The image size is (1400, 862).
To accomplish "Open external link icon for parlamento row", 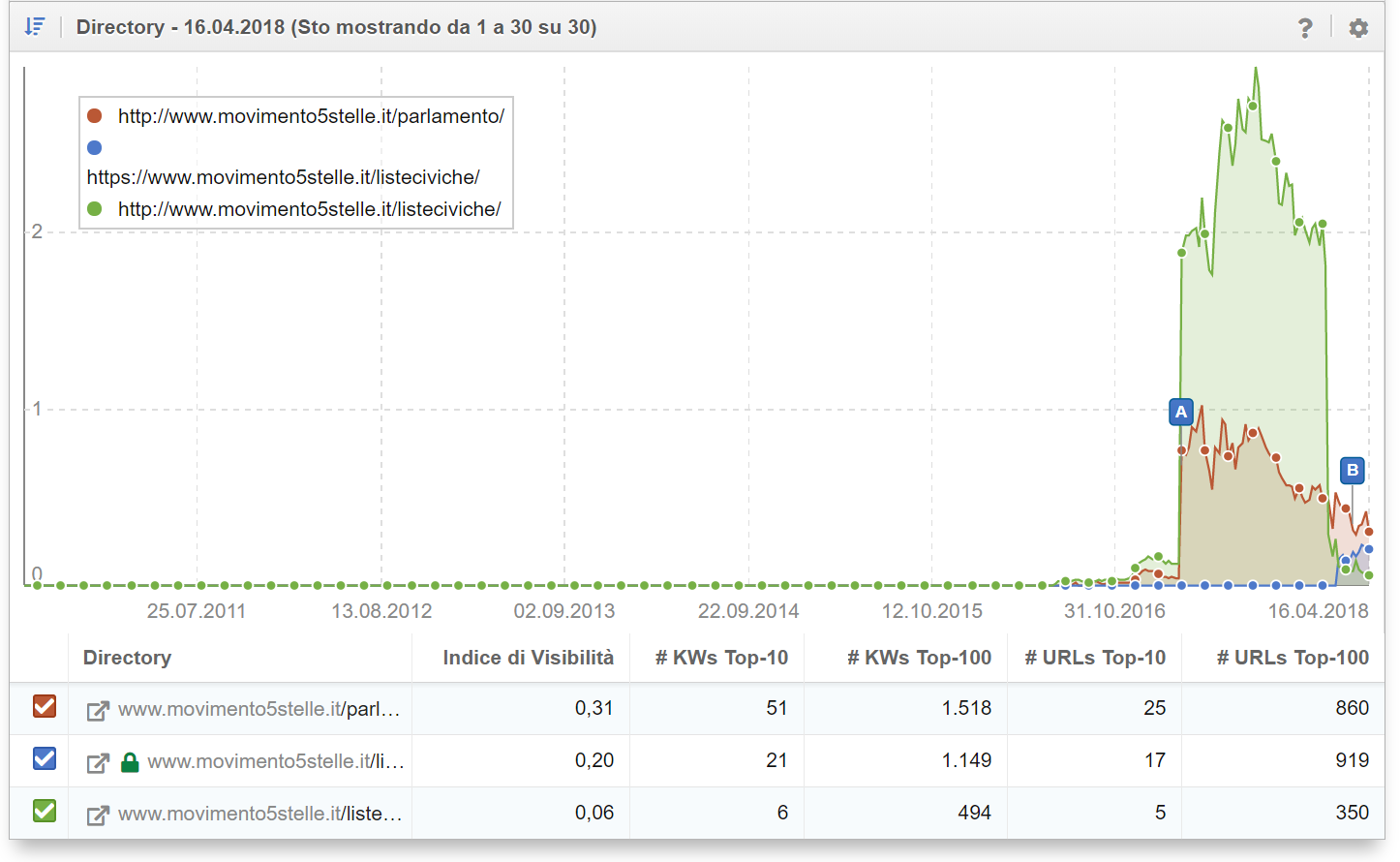I will point(98,710).
